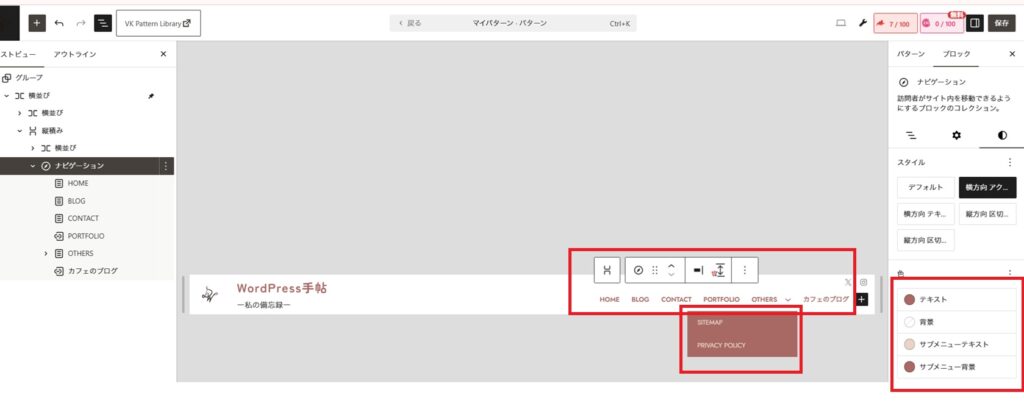1024x409 pixels.
Task: Open the 7/100 score badge
Action: pyautogui.click(x=895, y=23)
